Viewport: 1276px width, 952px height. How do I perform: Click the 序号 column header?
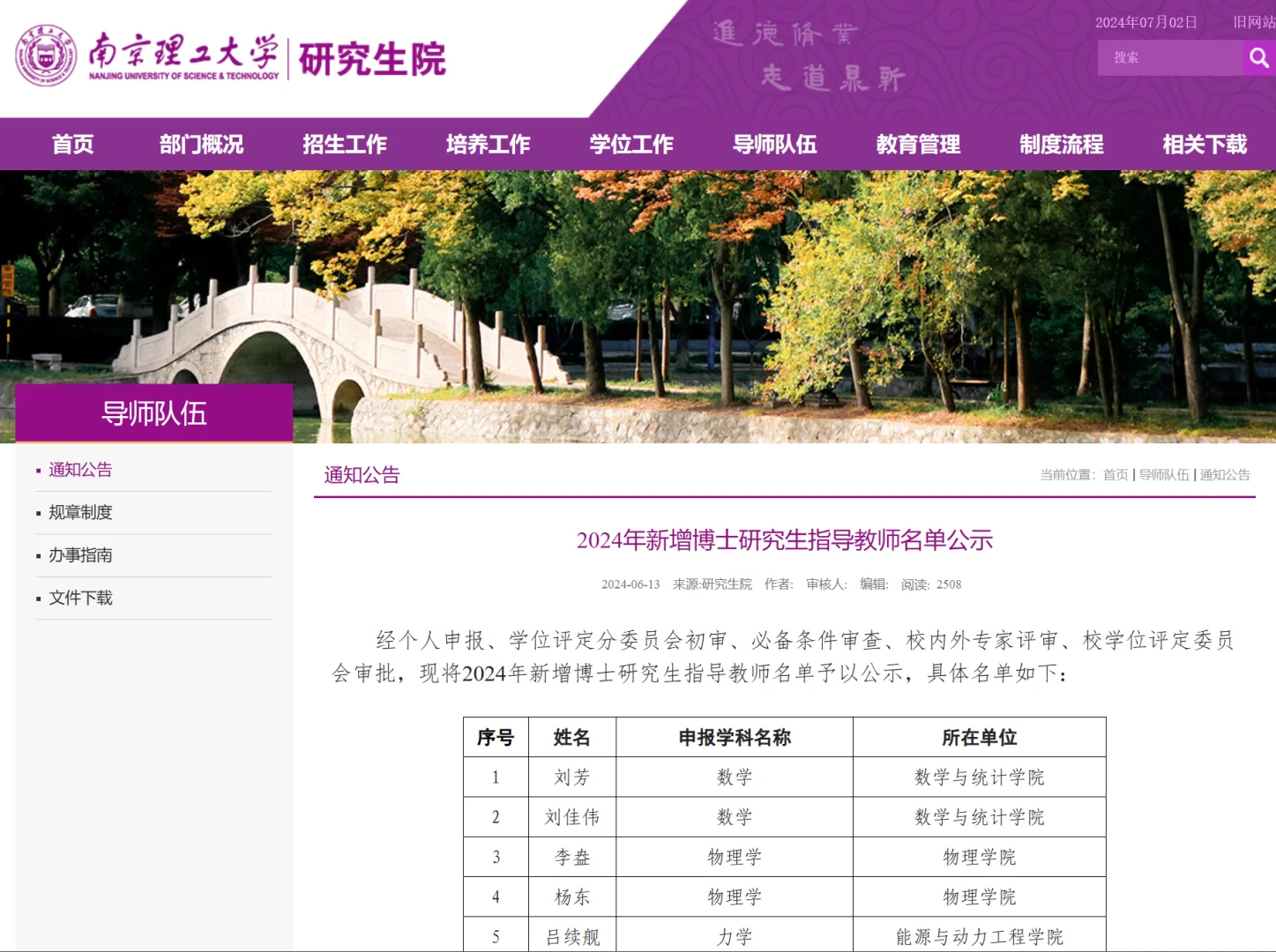(x=496, y=738)
